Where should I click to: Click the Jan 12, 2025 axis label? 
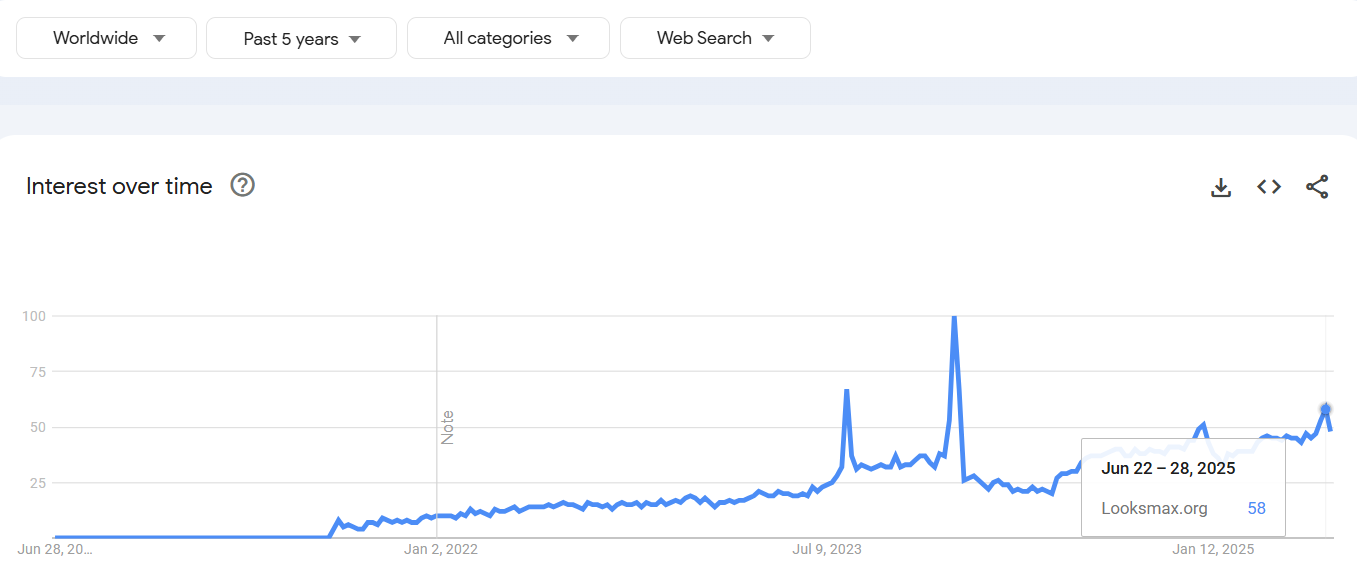point(1213,549)
